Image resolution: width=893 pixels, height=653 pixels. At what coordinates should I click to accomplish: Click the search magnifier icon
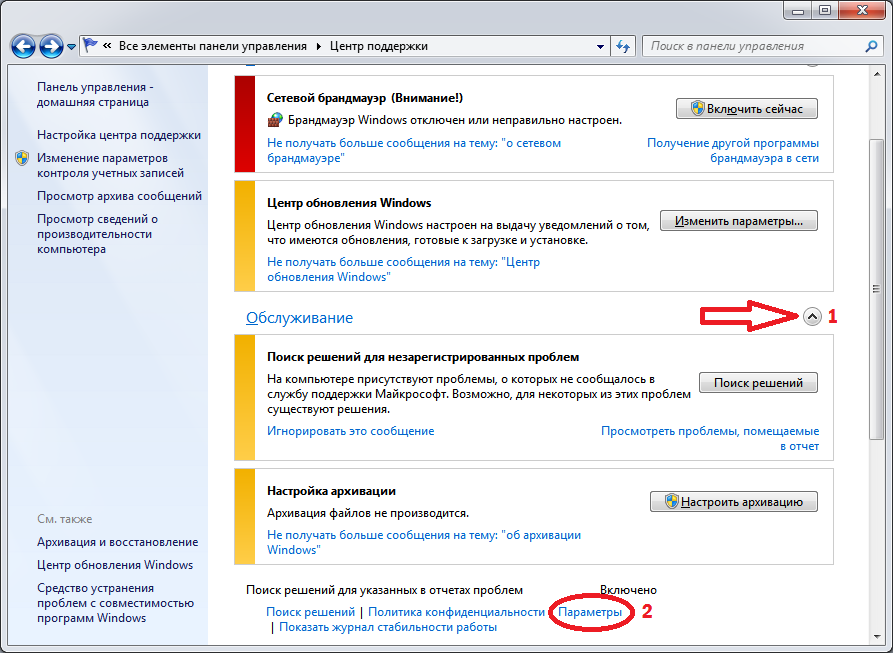pyautogui.click(x=870, y=46)
